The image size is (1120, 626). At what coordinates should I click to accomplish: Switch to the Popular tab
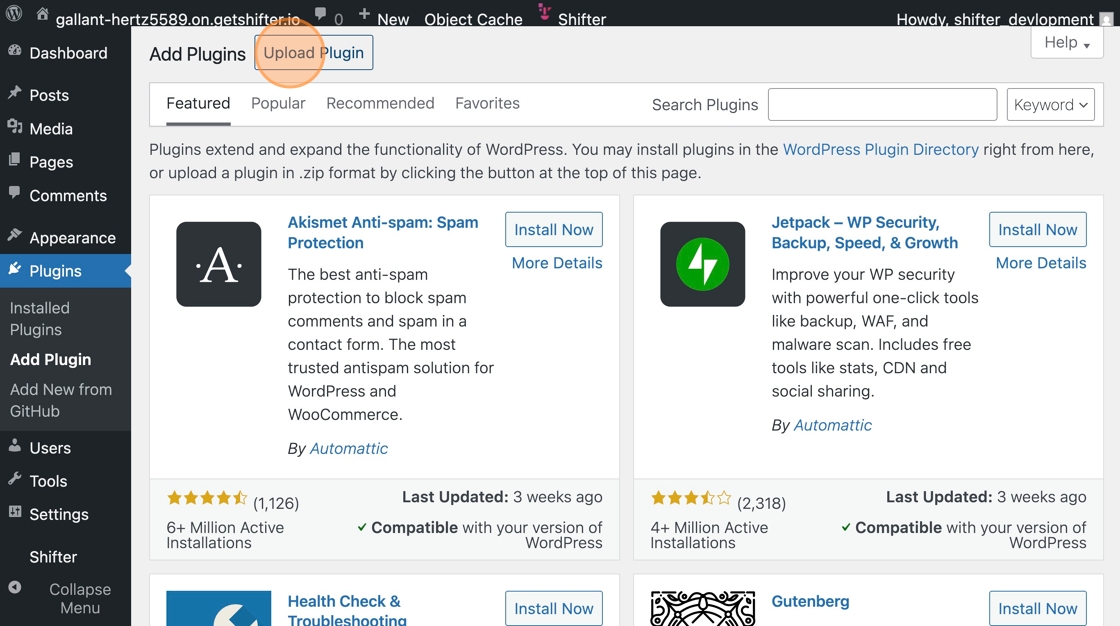278,104
